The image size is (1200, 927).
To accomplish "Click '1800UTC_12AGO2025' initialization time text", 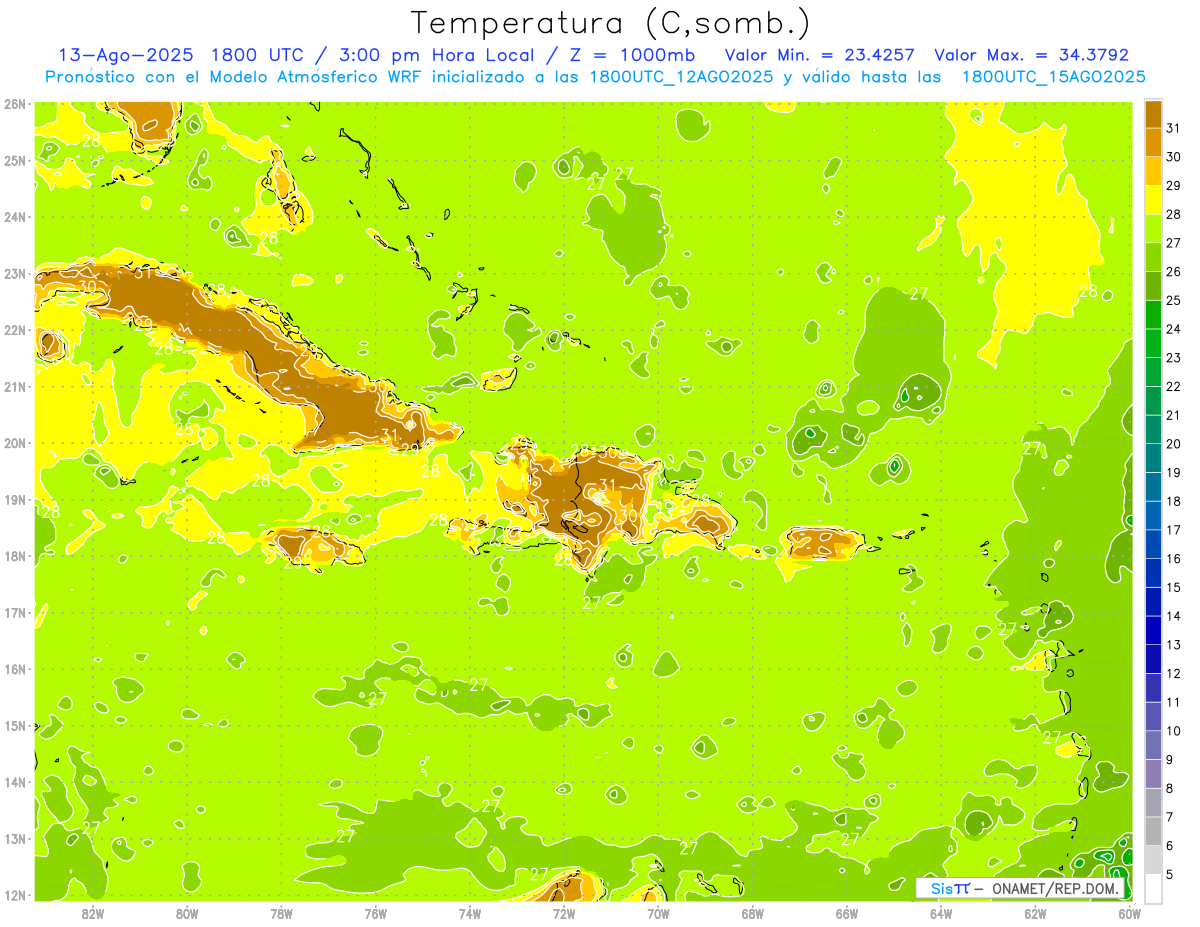I will pyautogui.click(x=681, y=77).
